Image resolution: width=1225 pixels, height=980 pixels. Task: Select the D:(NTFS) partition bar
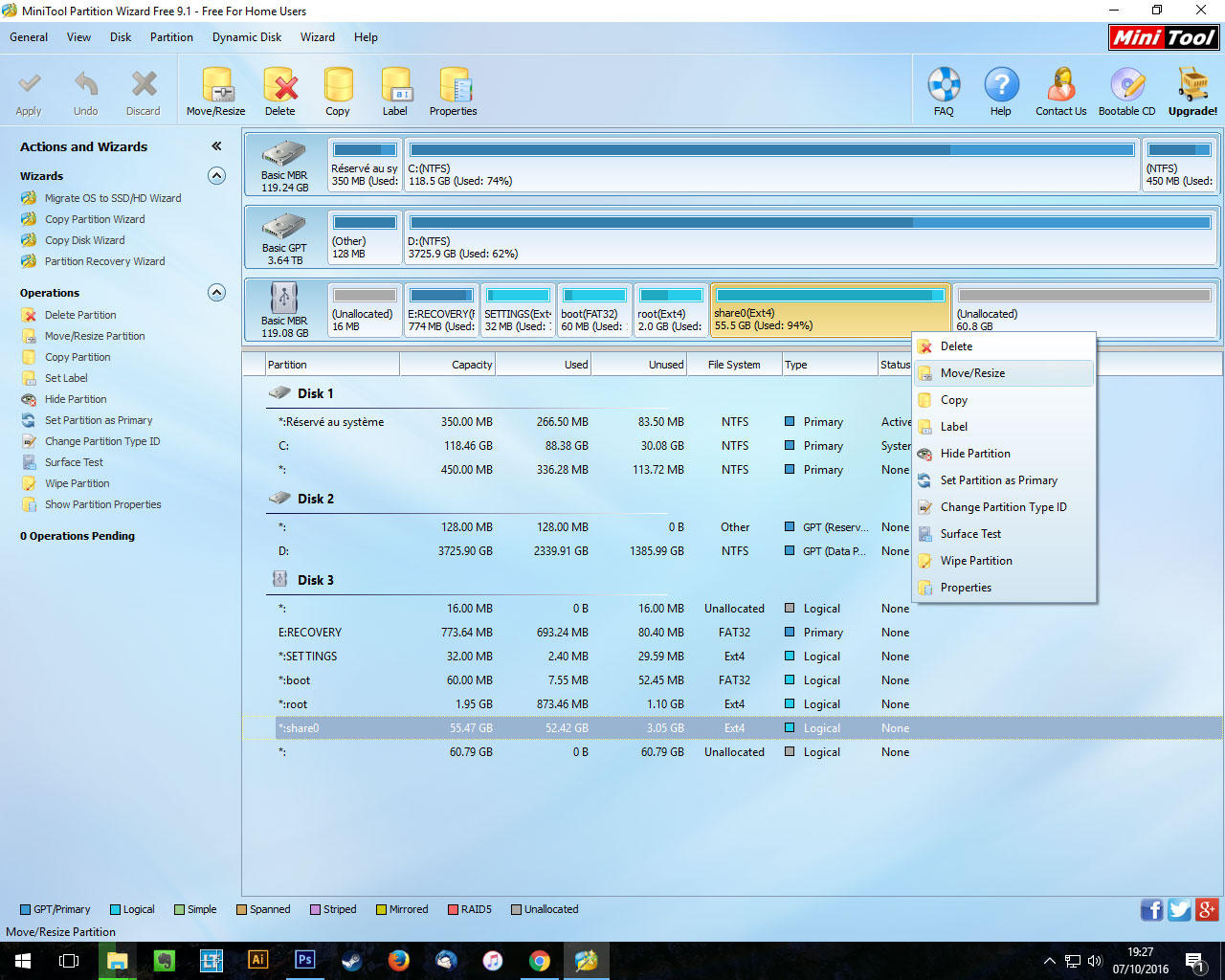coord(811,238)
